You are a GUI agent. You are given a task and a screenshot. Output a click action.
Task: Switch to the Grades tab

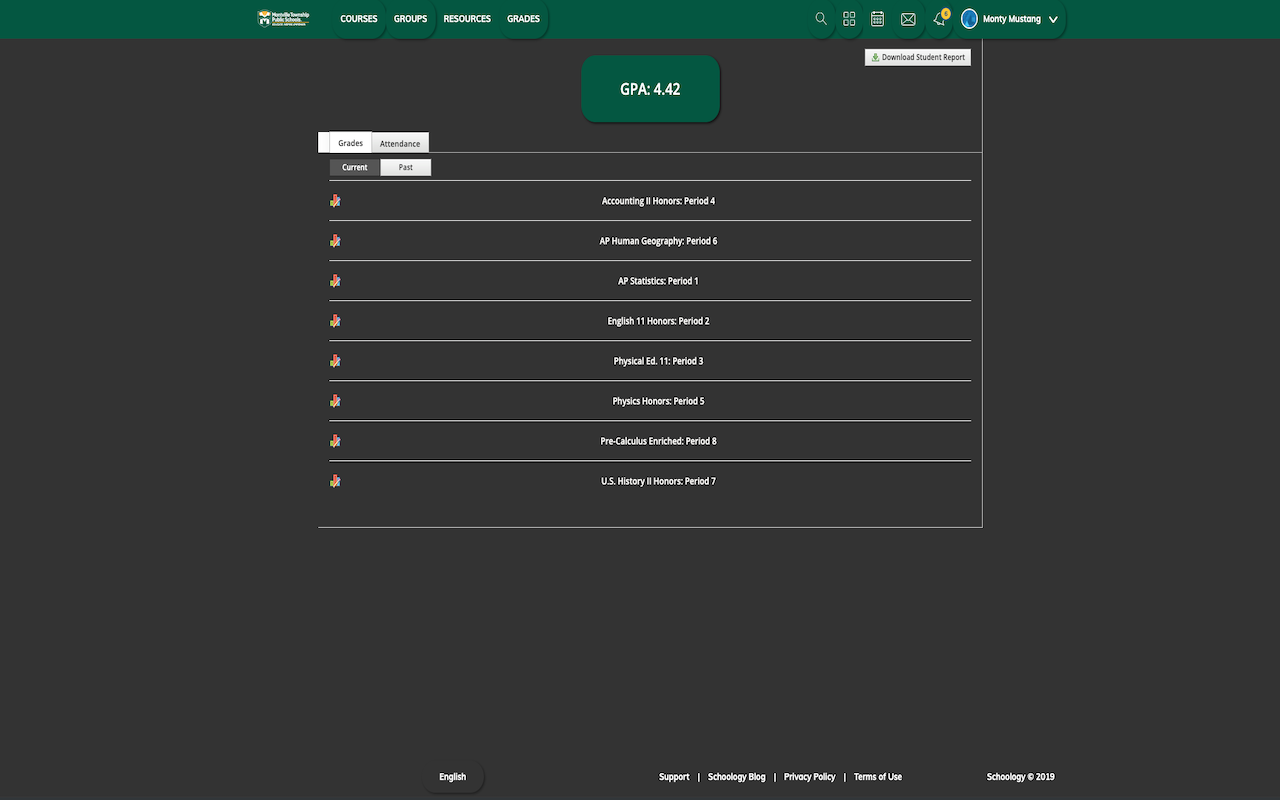(x=350, y=143)
